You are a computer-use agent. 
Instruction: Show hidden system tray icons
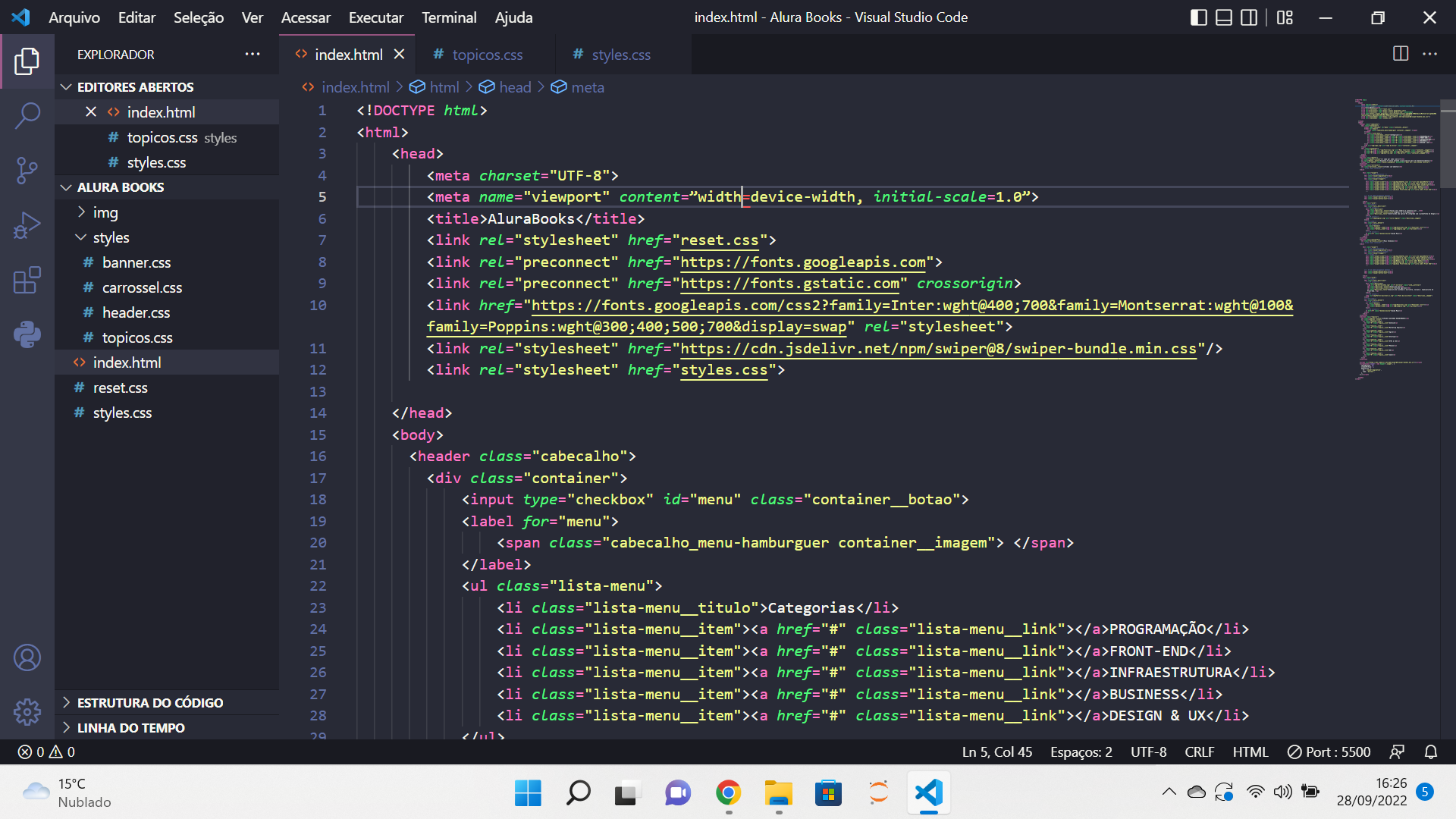[1169, 792]
